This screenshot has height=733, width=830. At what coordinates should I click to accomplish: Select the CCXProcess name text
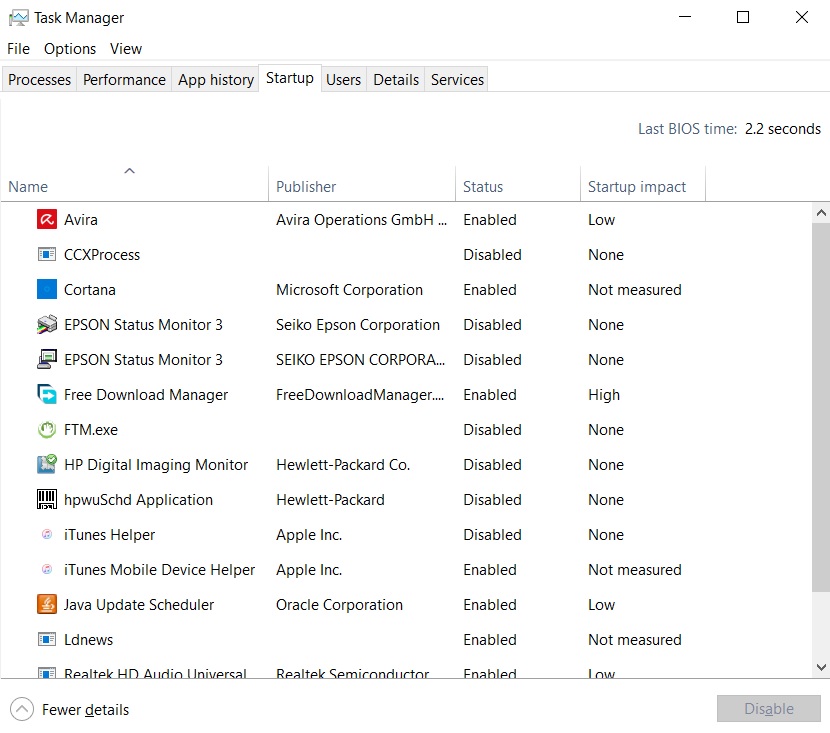102,255
